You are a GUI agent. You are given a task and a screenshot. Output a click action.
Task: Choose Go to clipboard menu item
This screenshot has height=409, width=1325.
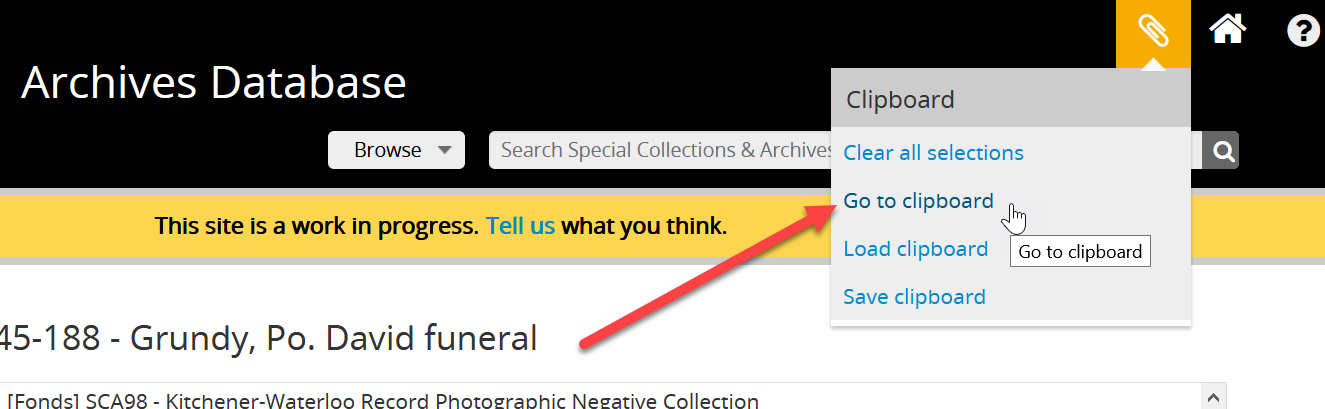(x=918, y=201)
